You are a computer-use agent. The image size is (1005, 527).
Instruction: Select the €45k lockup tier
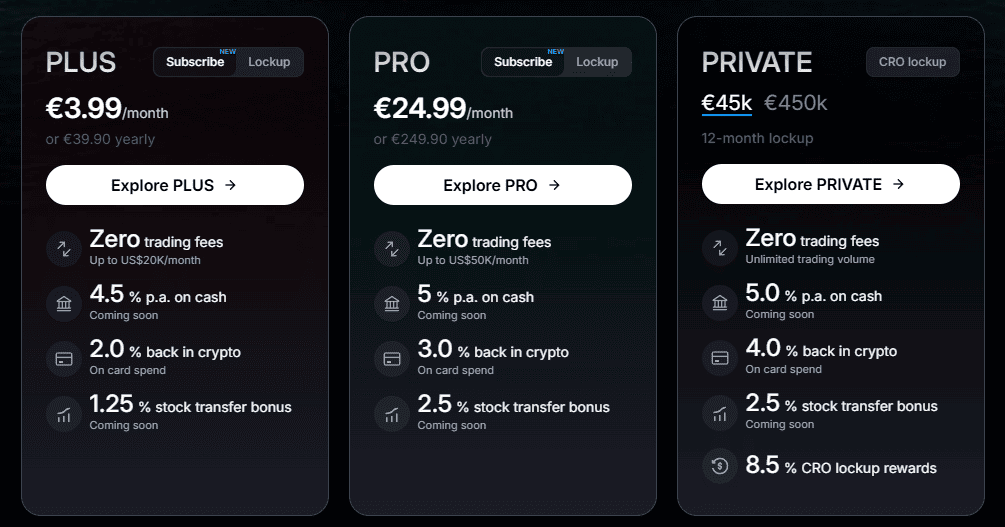(727, 103)
